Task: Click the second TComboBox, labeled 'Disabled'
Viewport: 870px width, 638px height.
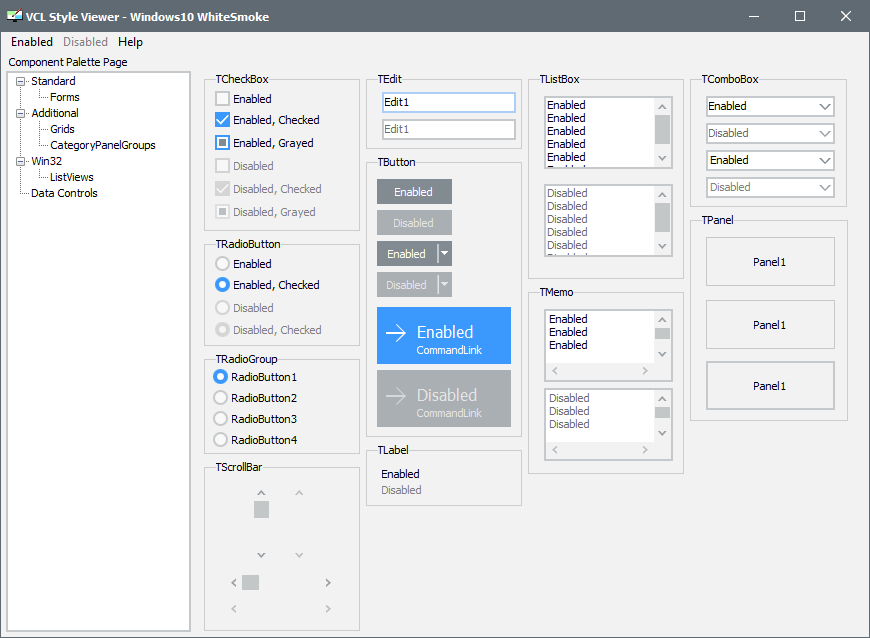Action: 770,133
